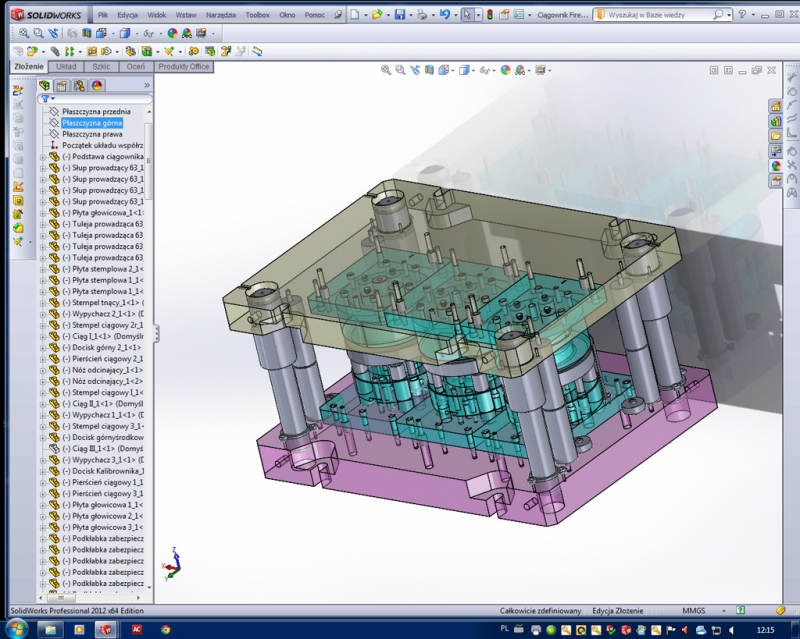Switch to the Szkic tab
The image size is (800, 639).
[100, 66]
